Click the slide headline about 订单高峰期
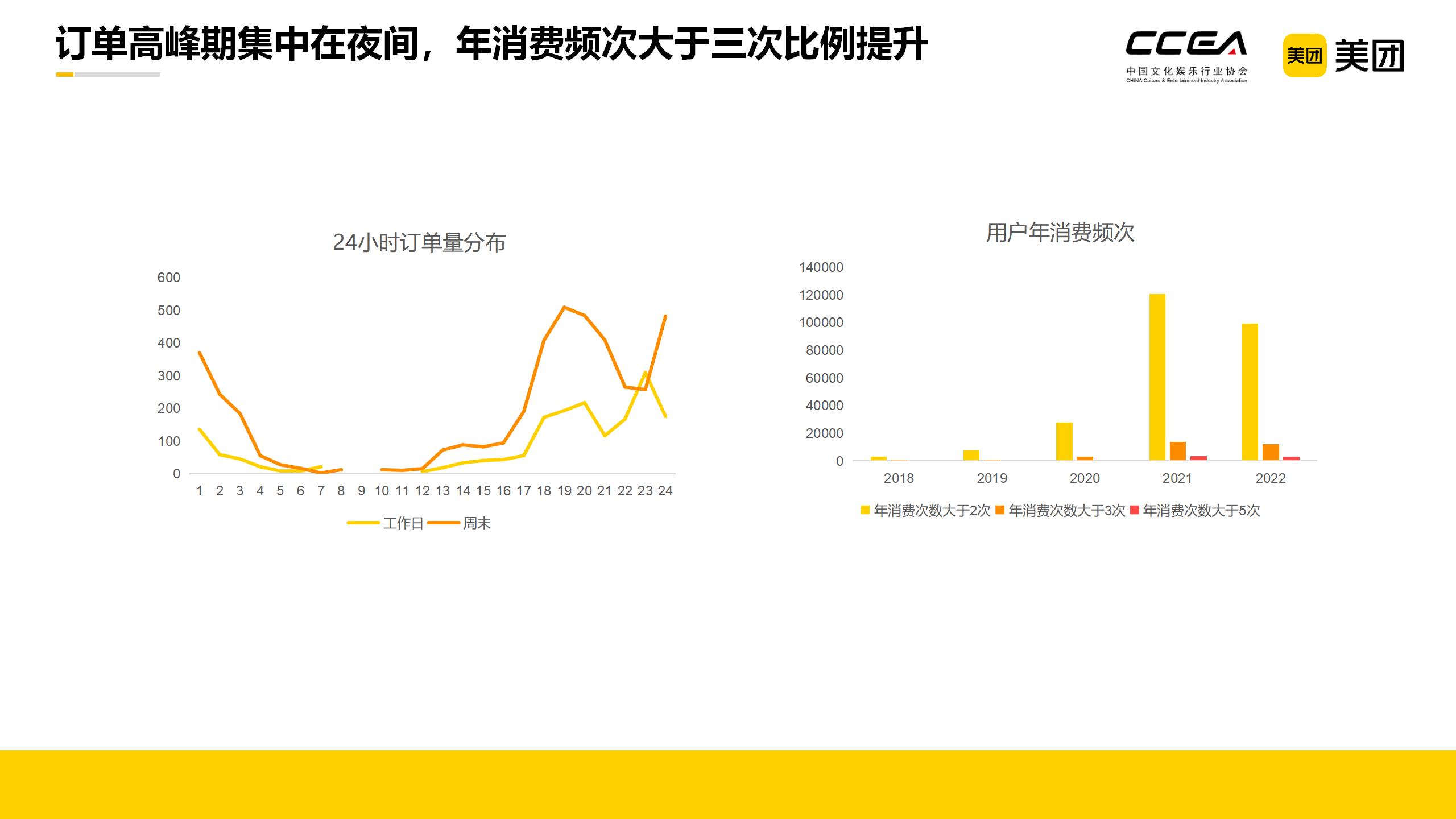Viewport: 1456px width, 819px height. tap(492, 44)
